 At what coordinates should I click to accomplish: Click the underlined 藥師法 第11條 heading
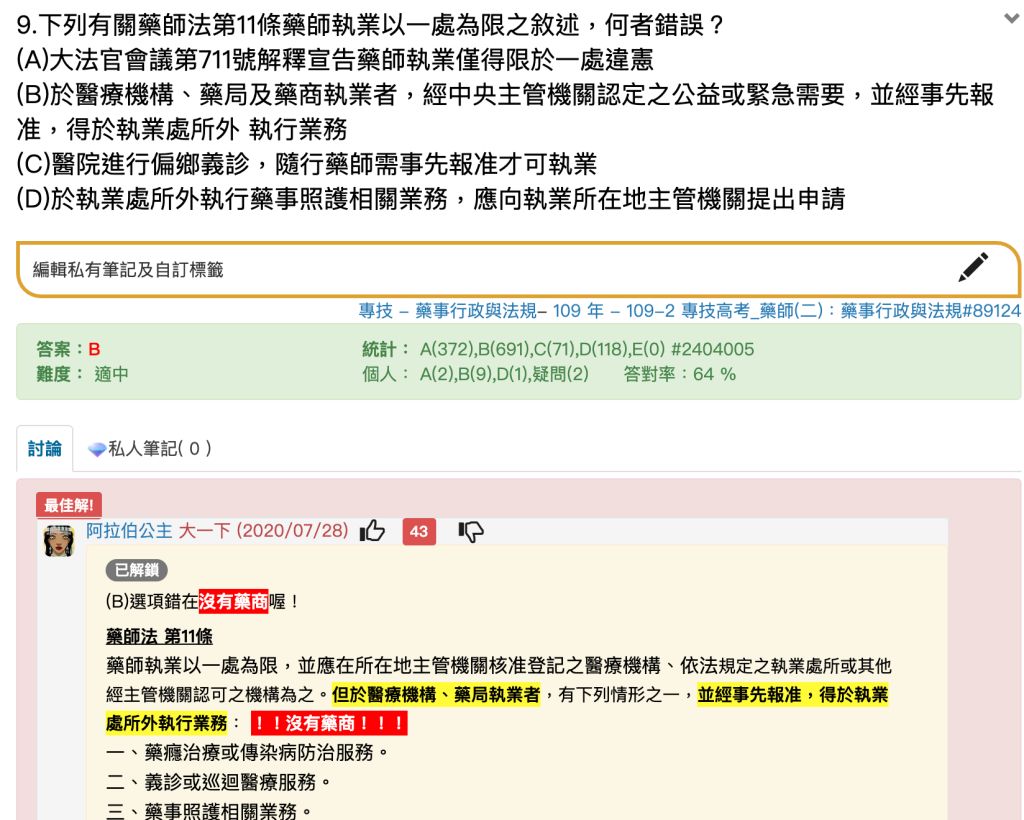pyautogui.click(x=159, y=636)
